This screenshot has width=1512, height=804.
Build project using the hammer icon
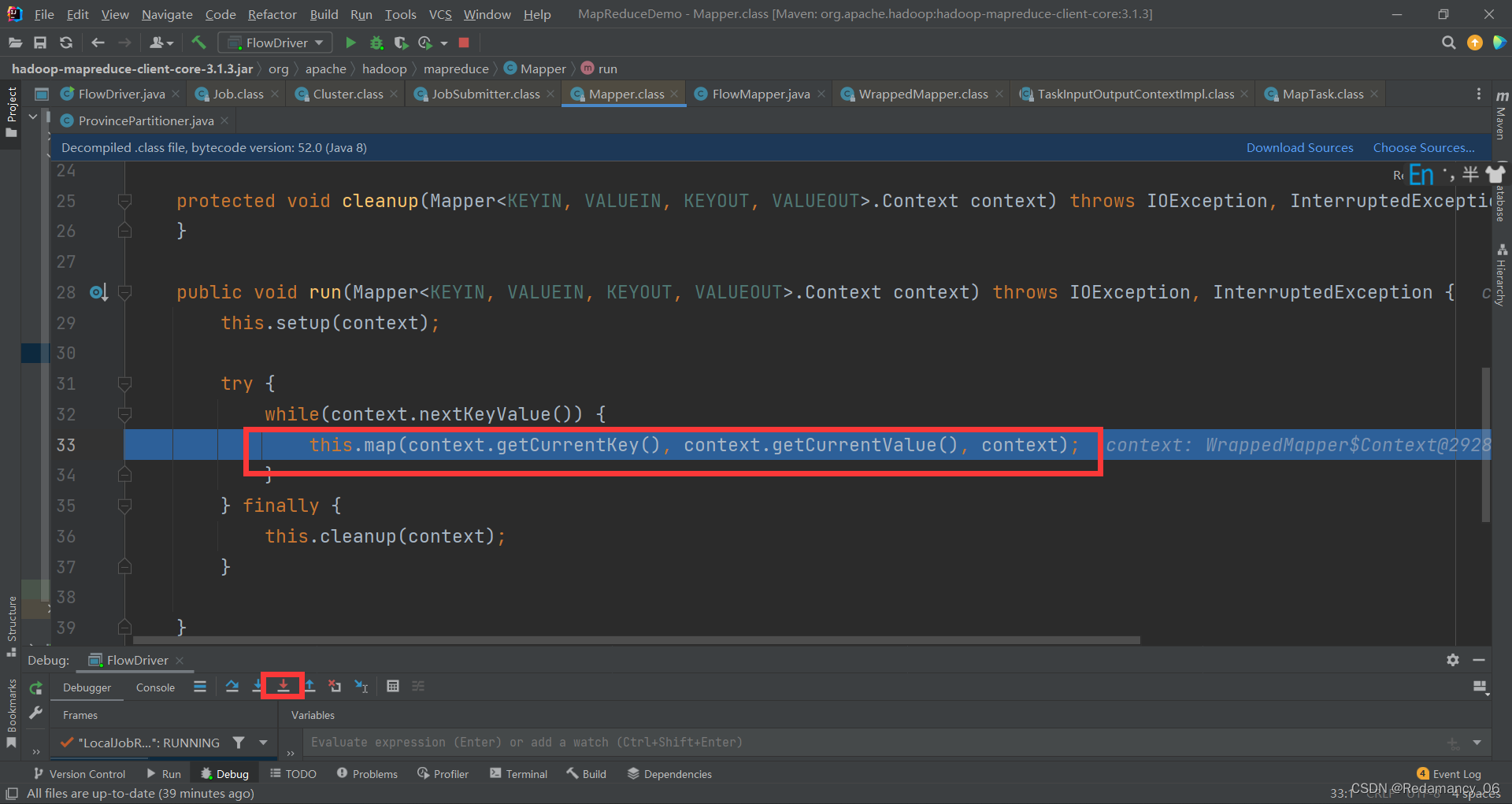pyautogui.click(x=198, y=43)
